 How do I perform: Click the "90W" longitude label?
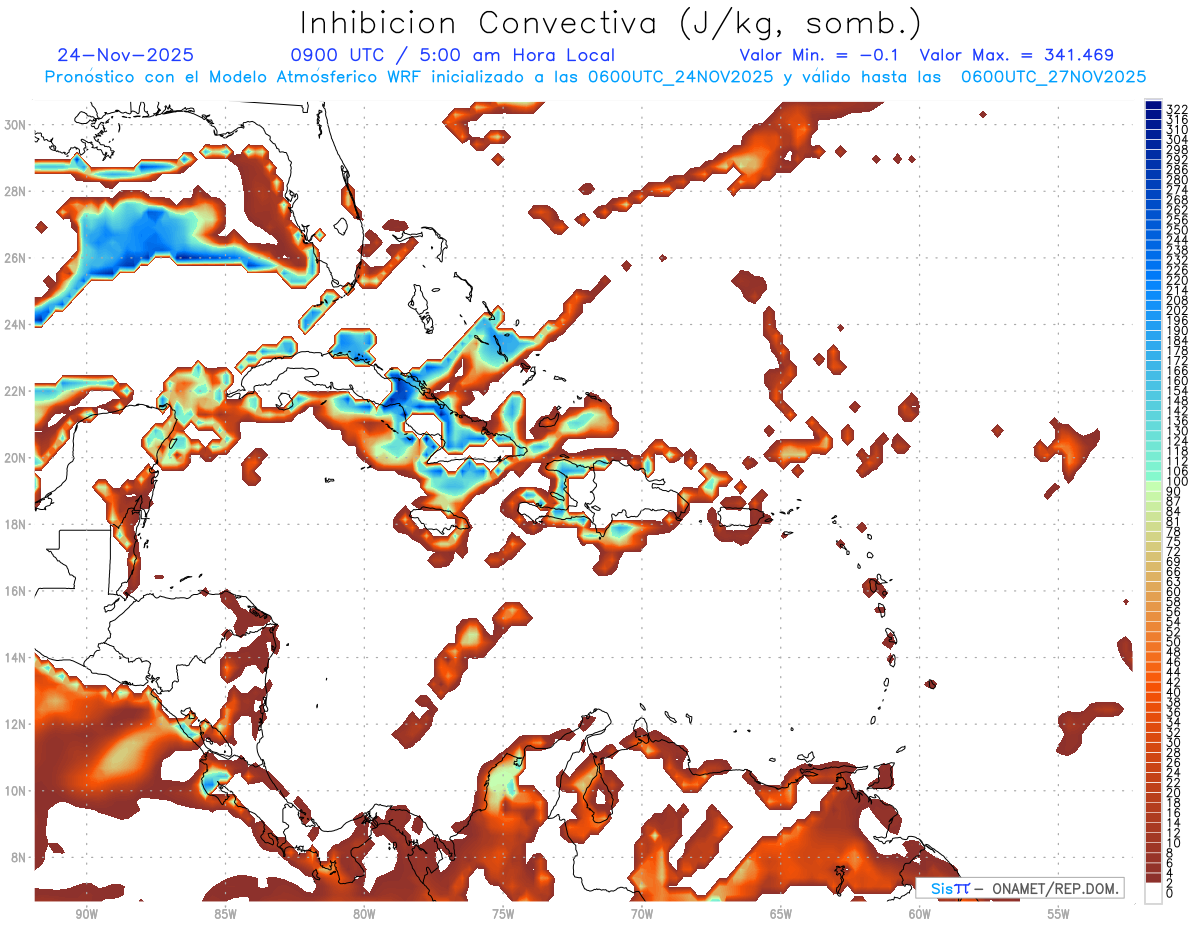tap(86, 914)
